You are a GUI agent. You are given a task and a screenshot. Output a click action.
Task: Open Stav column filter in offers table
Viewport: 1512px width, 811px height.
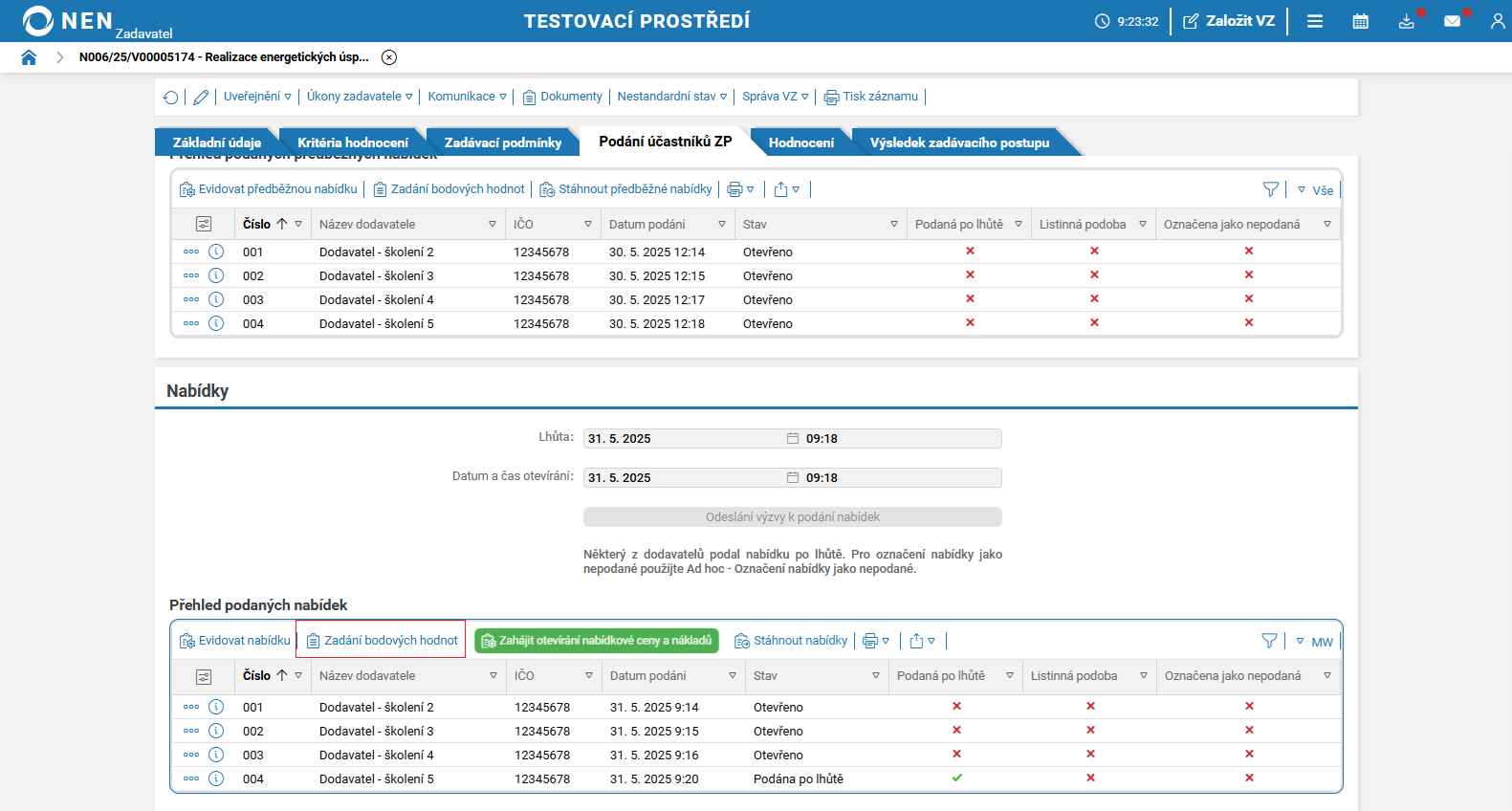[x=875, y=676]
